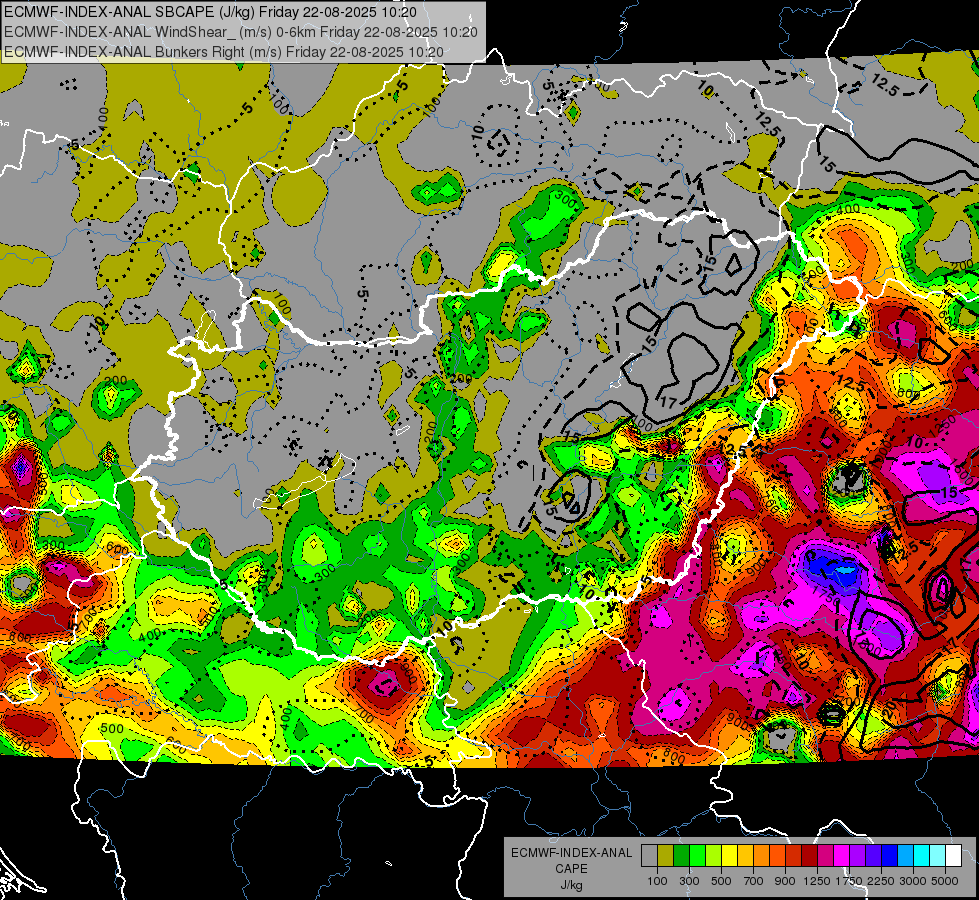Click the legend header ECMWF-INDEX-ANAL

pos(571,853)
